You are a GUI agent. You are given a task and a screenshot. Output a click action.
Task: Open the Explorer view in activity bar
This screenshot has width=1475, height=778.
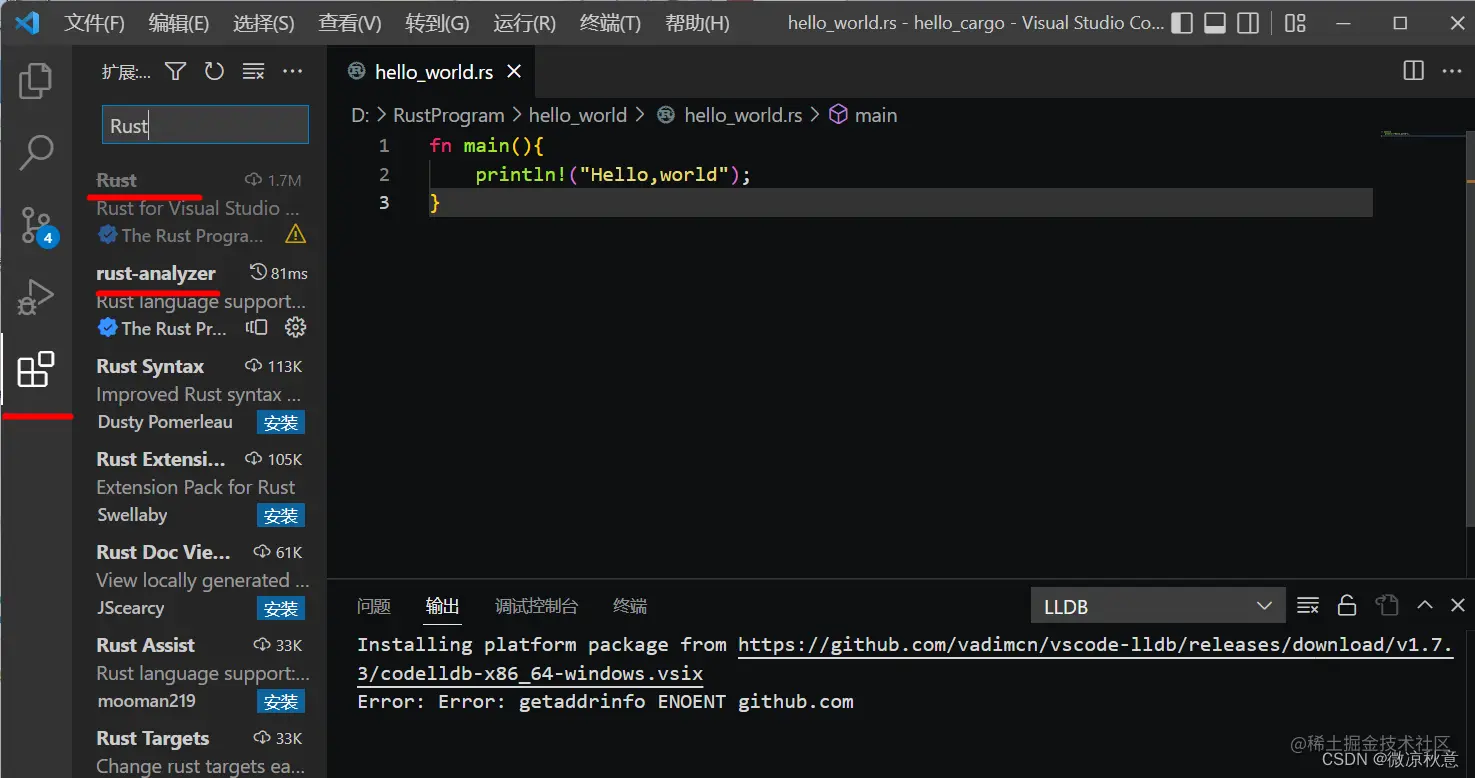point(36,81)
